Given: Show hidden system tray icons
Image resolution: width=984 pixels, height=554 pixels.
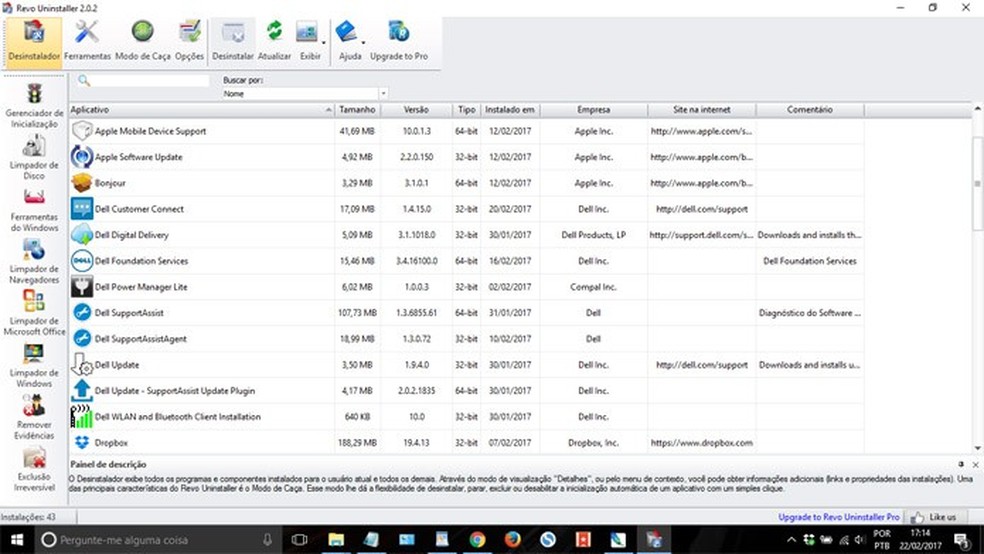Looking at the screenshot, I should click(791, 540).
